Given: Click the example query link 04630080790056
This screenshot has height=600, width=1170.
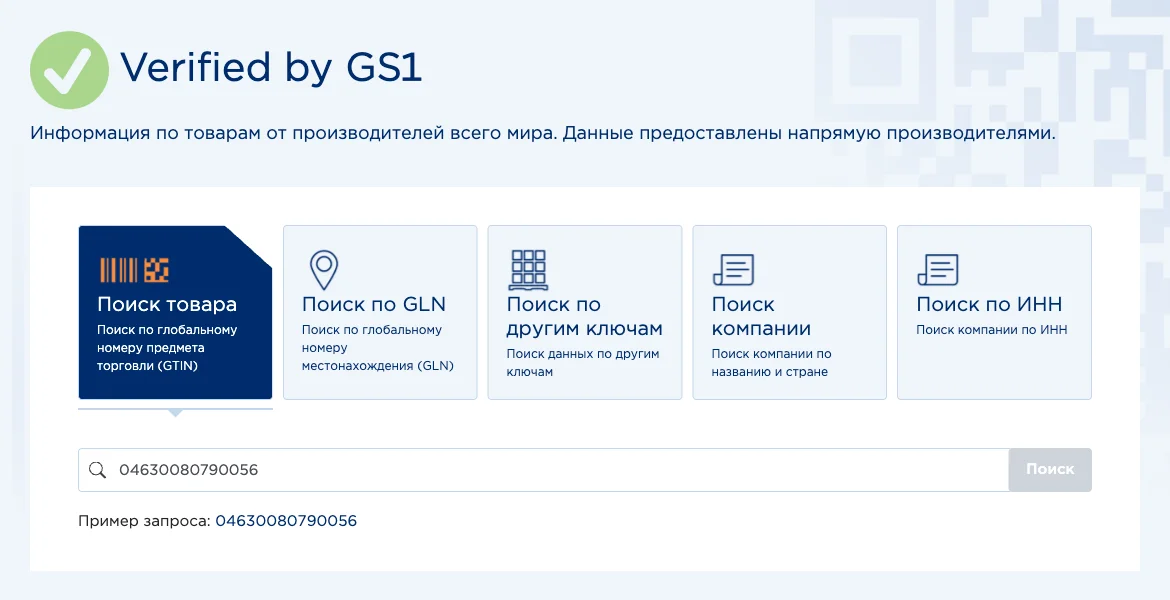Looking at the screenshot, I should point(286,521).
